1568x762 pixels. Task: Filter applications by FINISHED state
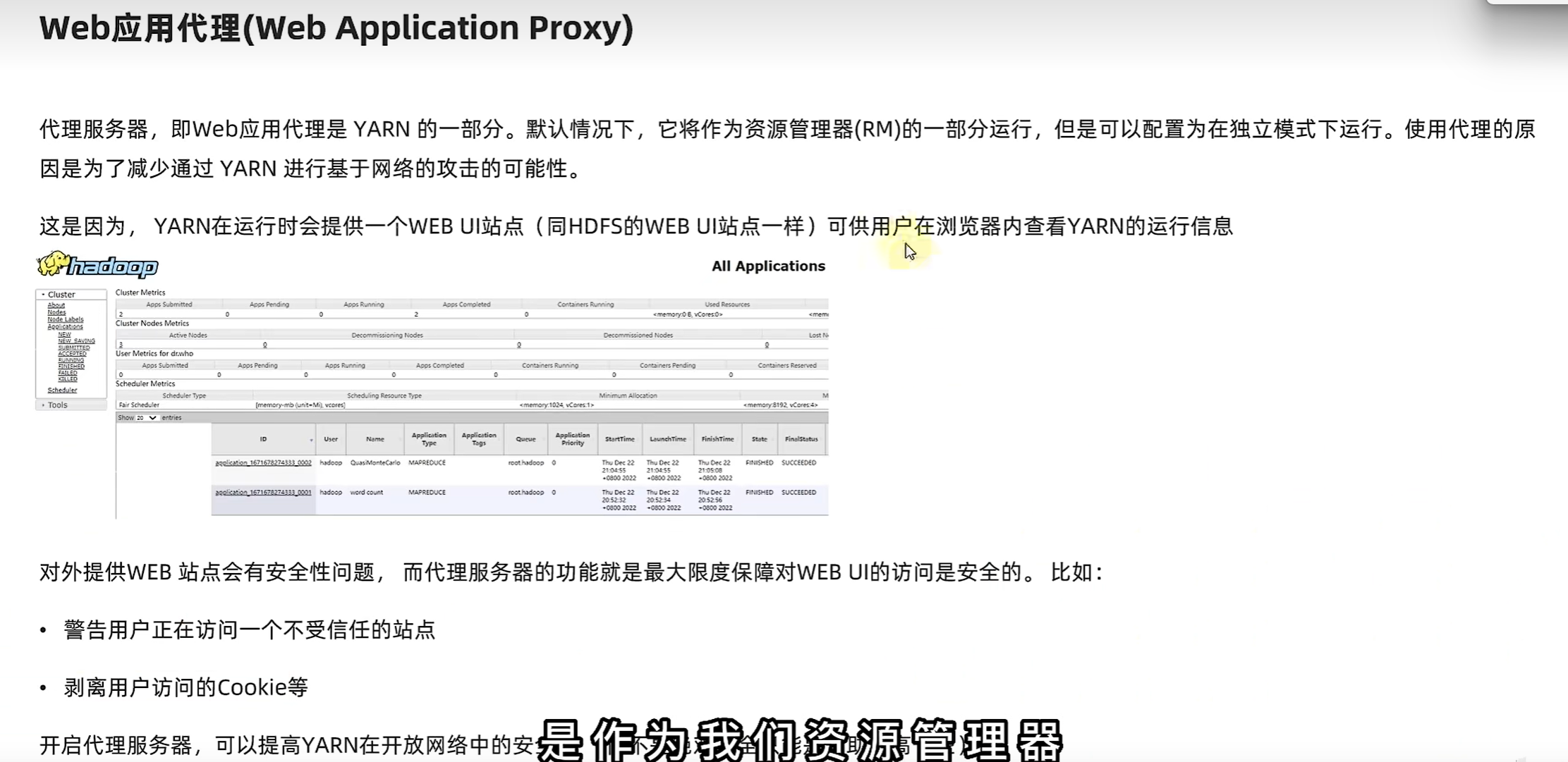(x=71, y=367)
